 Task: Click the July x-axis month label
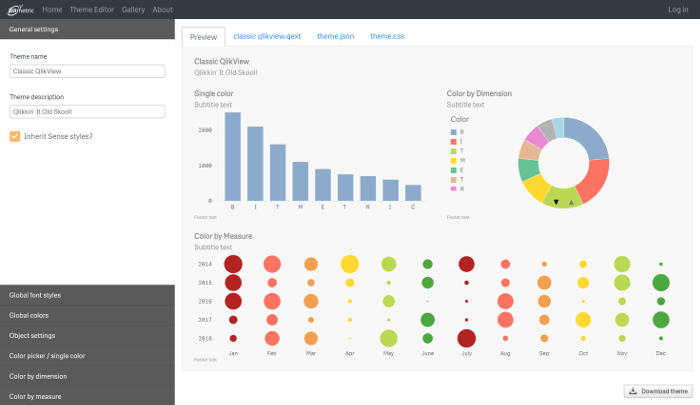point(467,353)
